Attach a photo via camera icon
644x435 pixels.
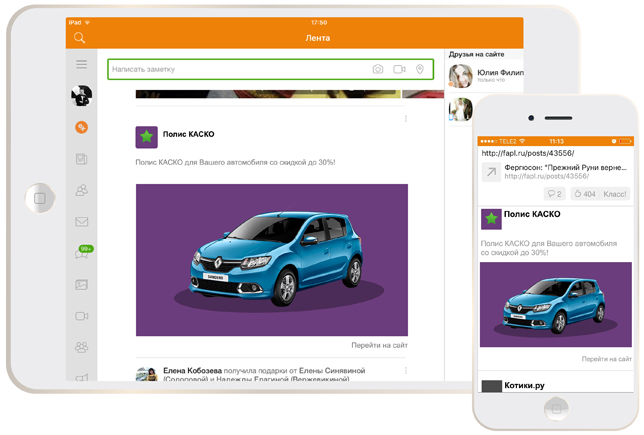[x=378, y=69]
